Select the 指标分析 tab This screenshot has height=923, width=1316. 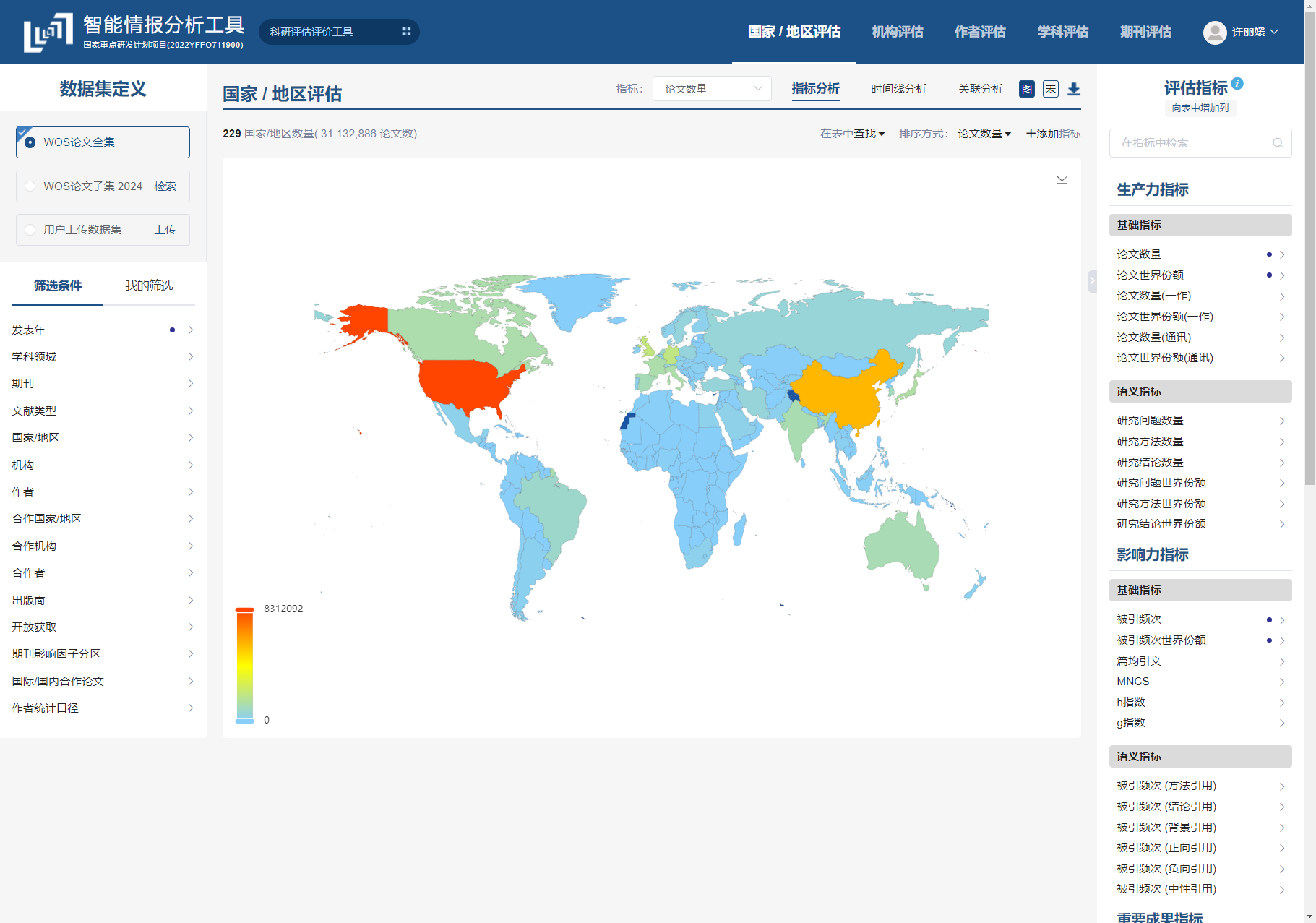(x=815, y=89)
